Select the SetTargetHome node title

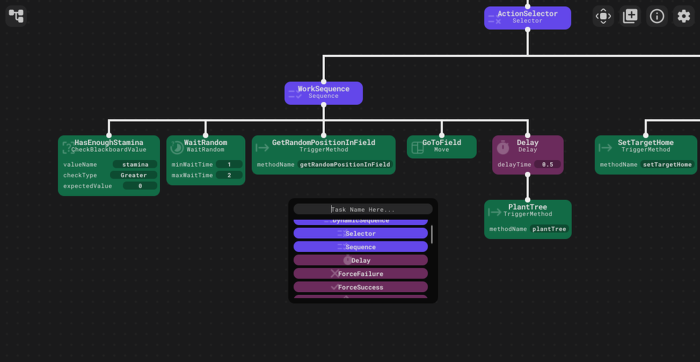click(x=646, y=142)
